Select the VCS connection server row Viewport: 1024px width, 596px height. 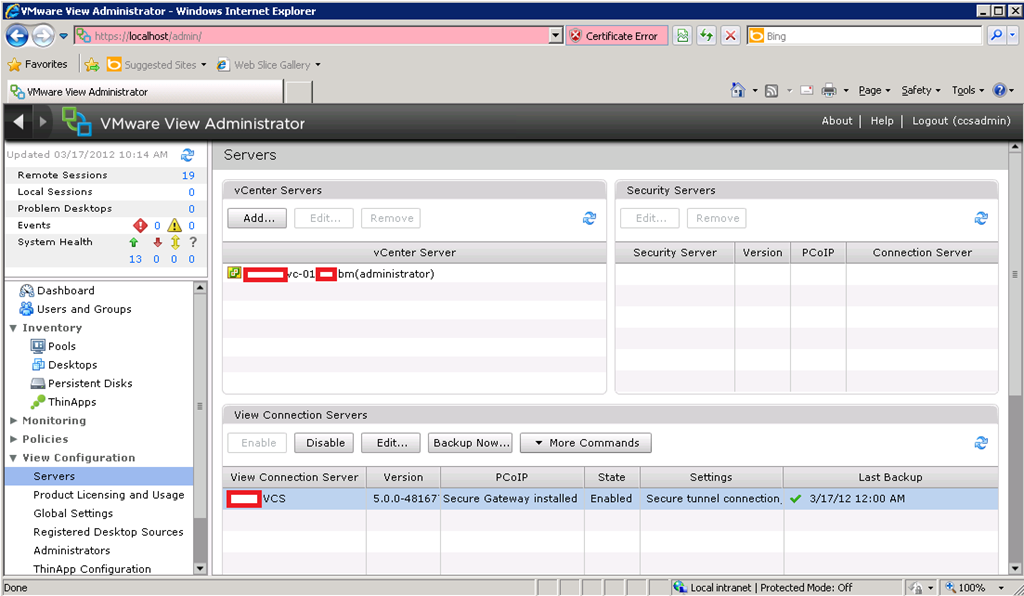click(x=610, y=498)
